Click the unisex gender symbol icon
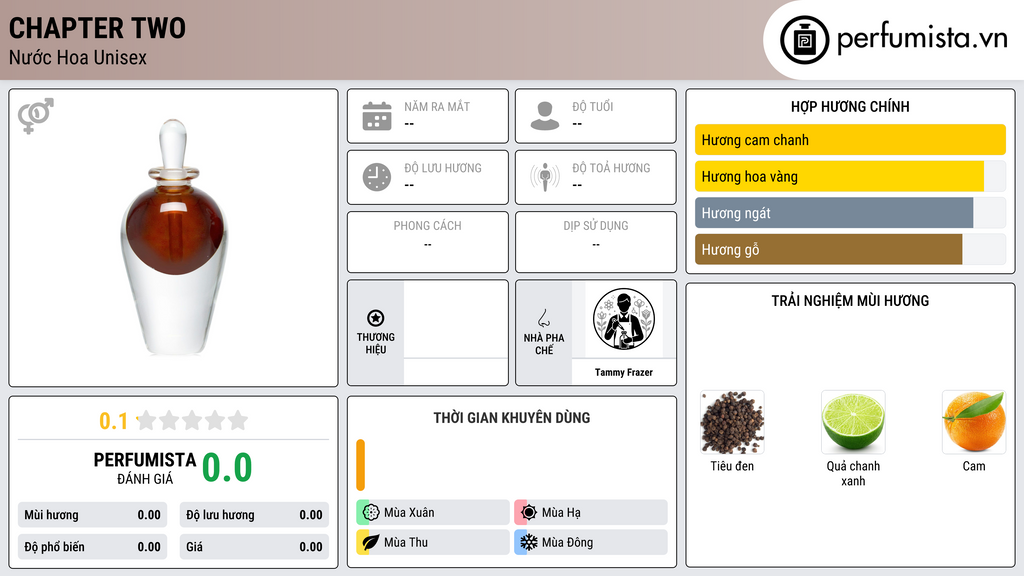Image resolution: width=1024 pixels, height=576 pixels. (36, 116)
